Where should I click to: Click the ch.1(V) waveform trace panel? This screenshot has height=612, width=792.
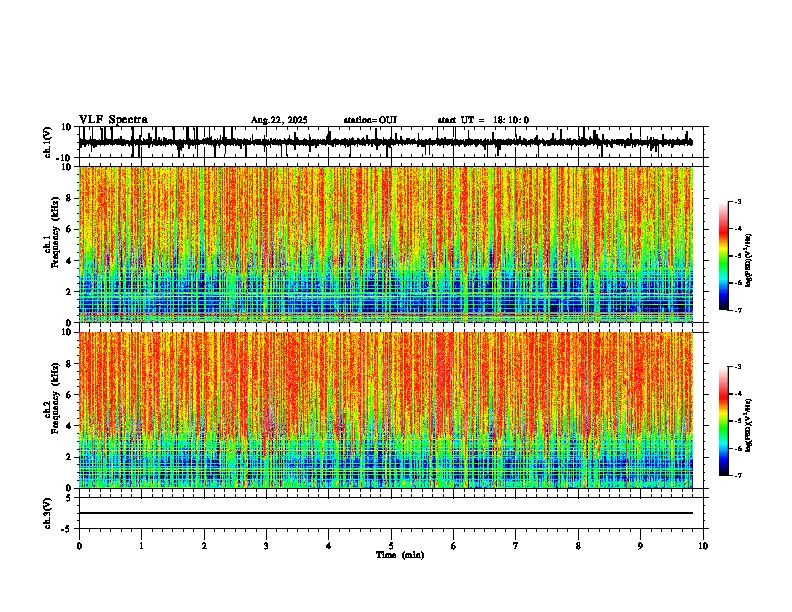coord(390,142)
